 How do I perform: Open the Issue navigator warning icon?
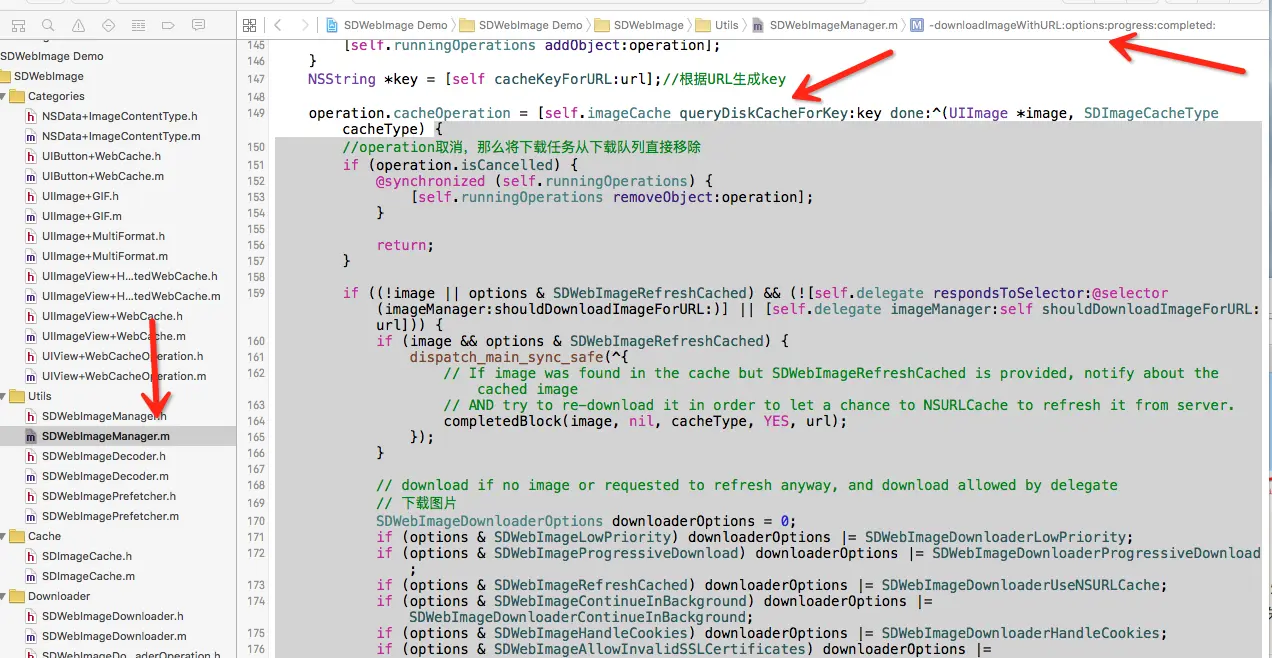pos(79,25)
